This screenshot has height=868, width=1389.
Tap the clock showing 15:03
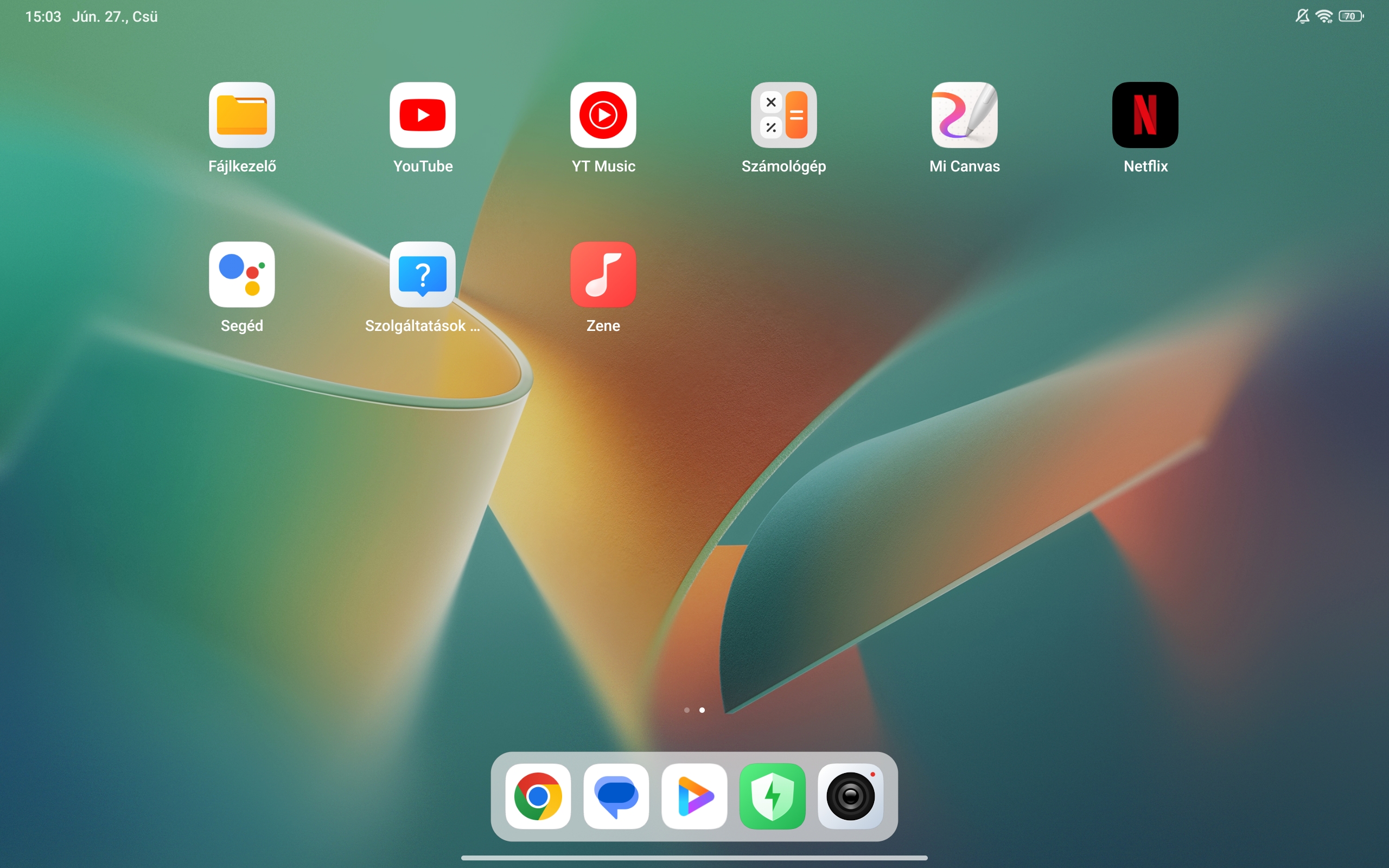(x=43, y=17)
